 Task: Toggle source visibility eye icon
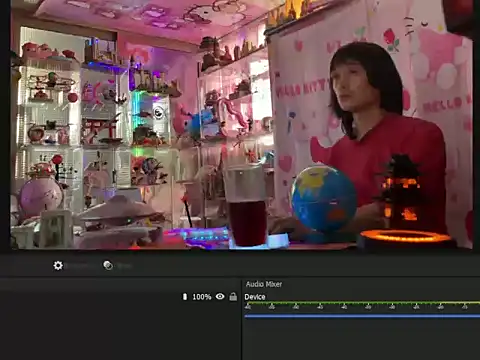click(220, 296)
